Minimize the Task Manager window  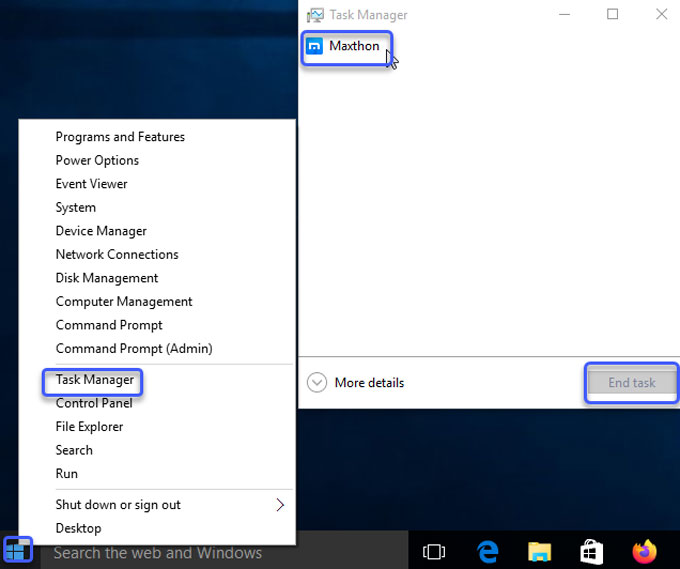click(x=564, y=15)
